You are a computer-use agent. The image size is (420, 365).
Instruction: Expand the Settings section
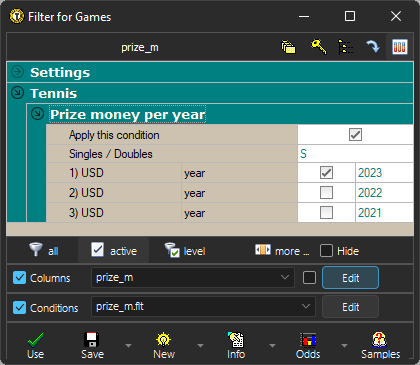[x=17, y=72]
